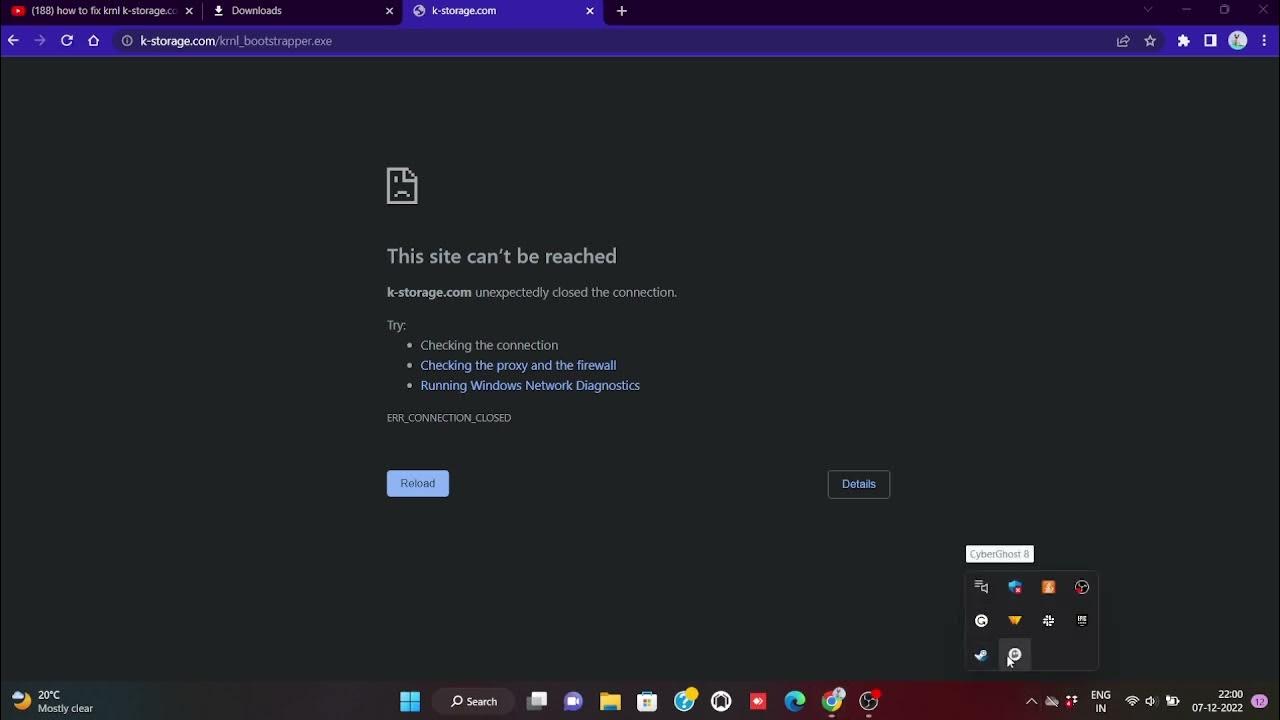Open Epic Games Launcher tray icon
The width and height of the screenshot is (1280, 720).
click(1082, 621)
